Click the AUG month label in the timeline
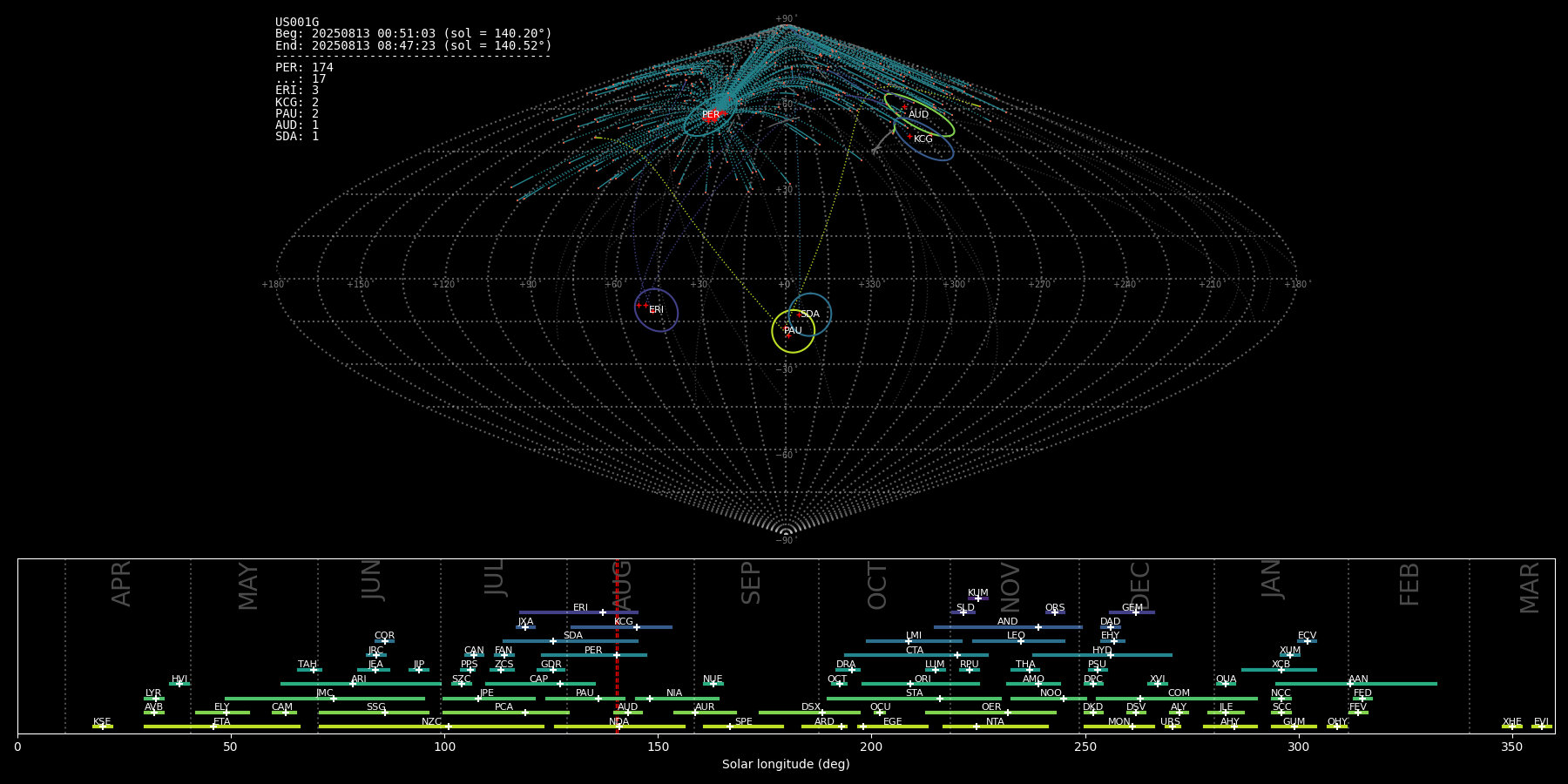The height and width of the screenshot is (784, 1568). click(623, 584)
